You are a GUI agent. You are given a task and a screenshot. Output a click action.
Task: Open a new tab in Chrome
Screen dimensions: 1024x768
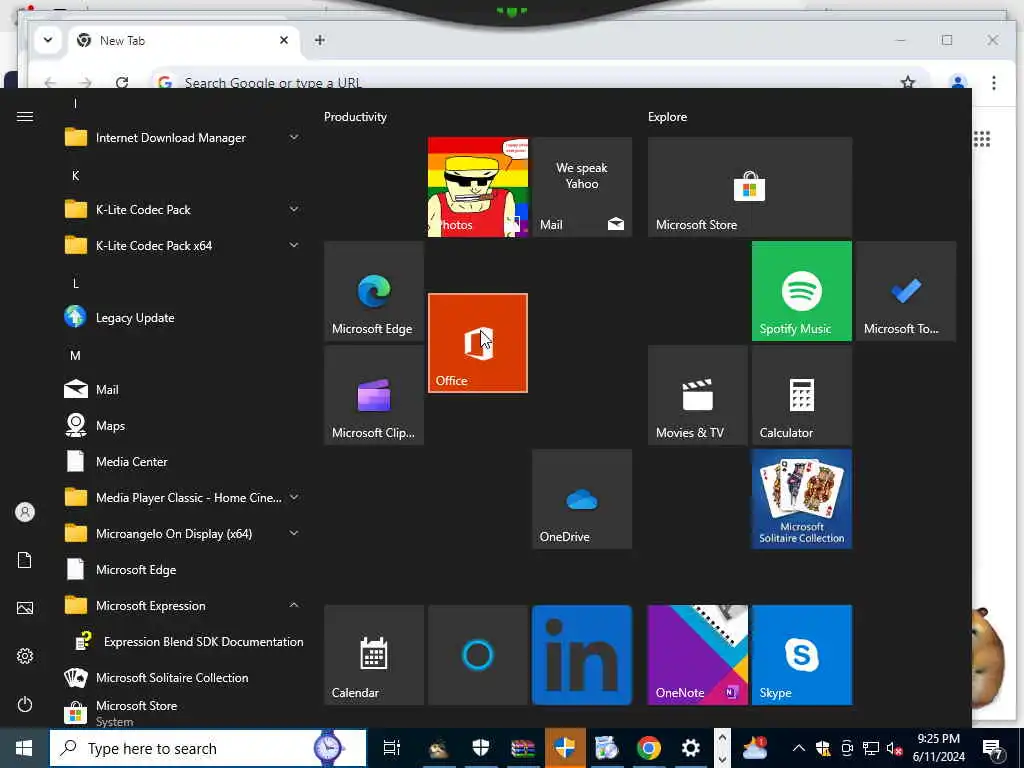(319, 40)
